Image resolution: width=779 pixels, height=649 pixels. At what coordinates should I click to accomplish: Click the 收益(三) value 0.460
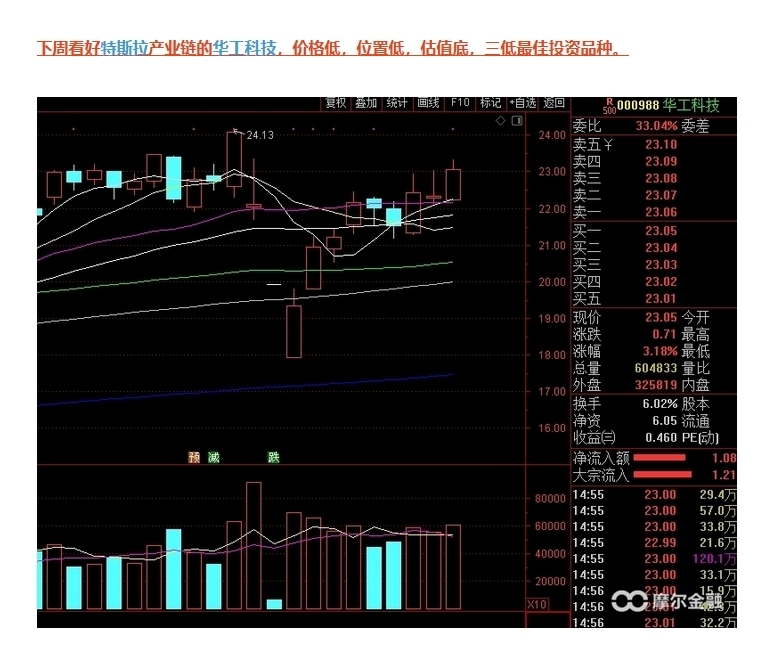(661, 438)
